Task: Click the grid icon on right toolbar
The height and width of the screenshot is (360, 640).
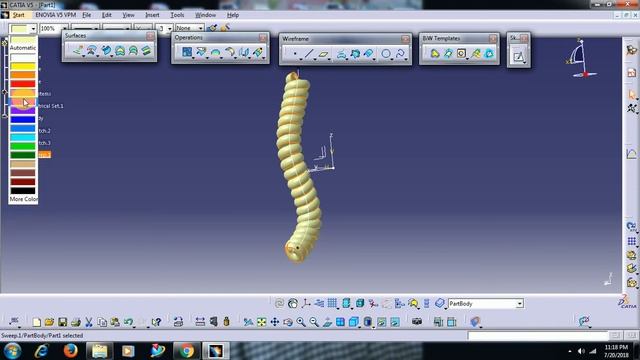Action: pyautogui.click(x=631, y=241)
